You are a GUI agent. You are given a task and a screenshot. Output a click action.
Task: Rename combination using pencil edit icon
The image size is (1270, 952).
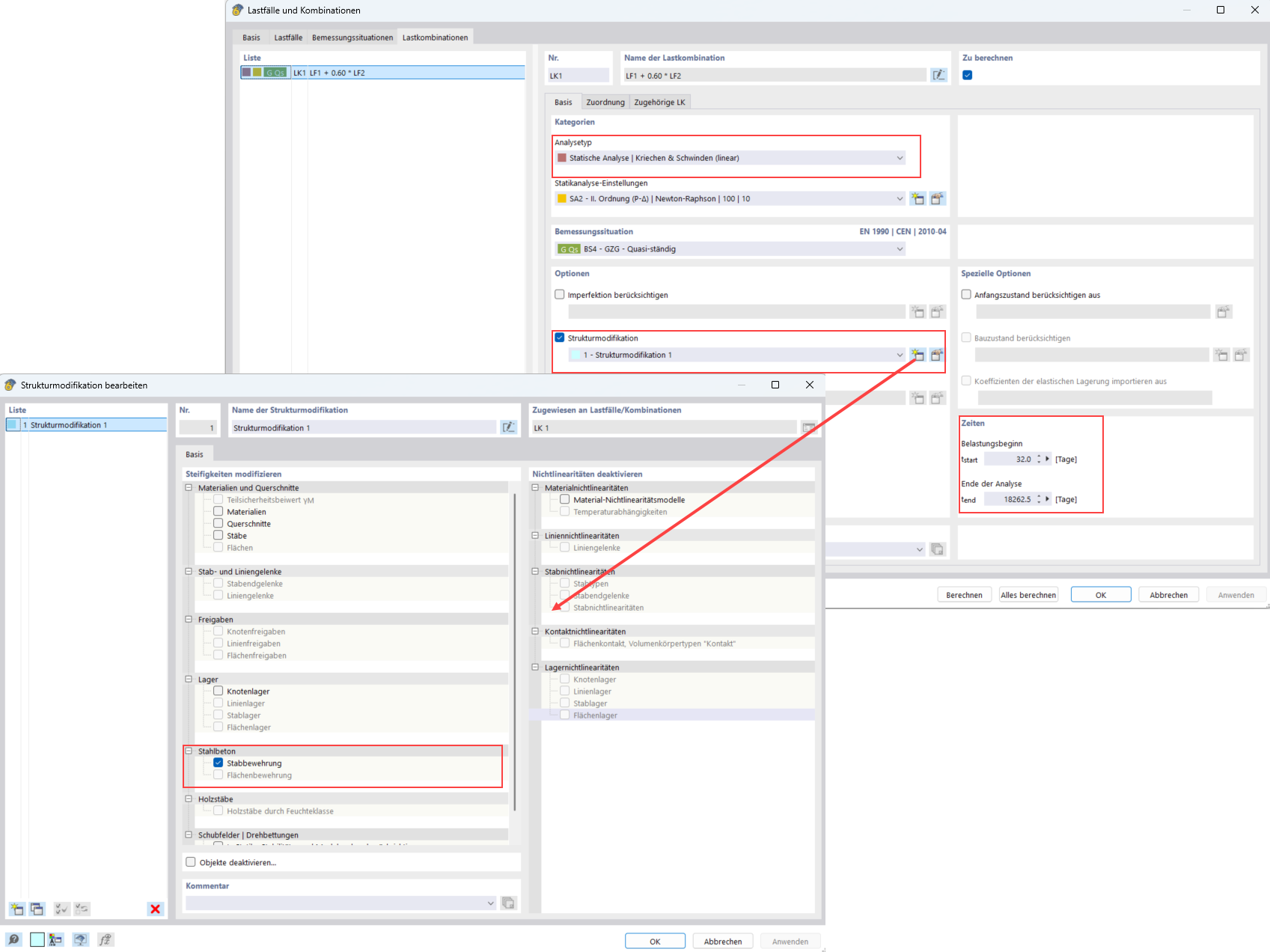point(938,75)
